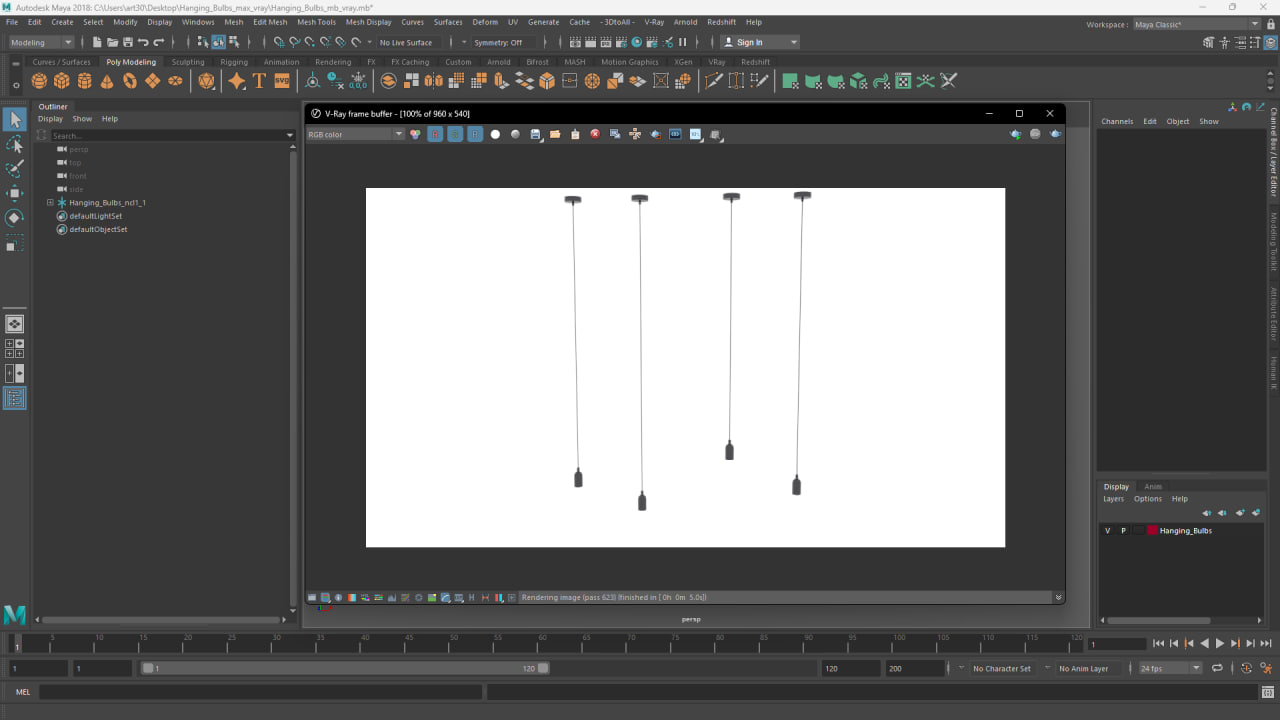
Task: Click the Undo arrow icon
Action: (143, 42)
